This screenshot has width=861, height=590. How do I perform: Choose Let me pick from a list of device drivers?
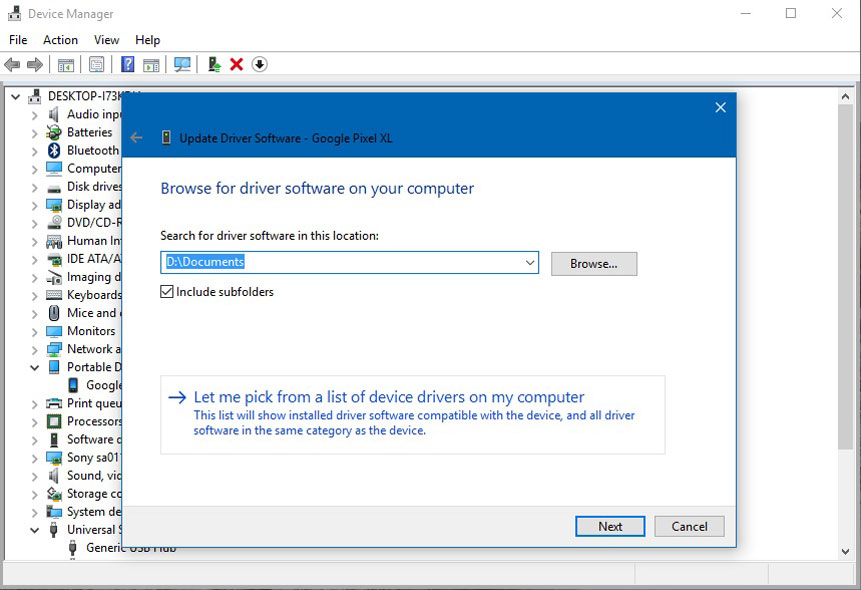tap(412, 415)
